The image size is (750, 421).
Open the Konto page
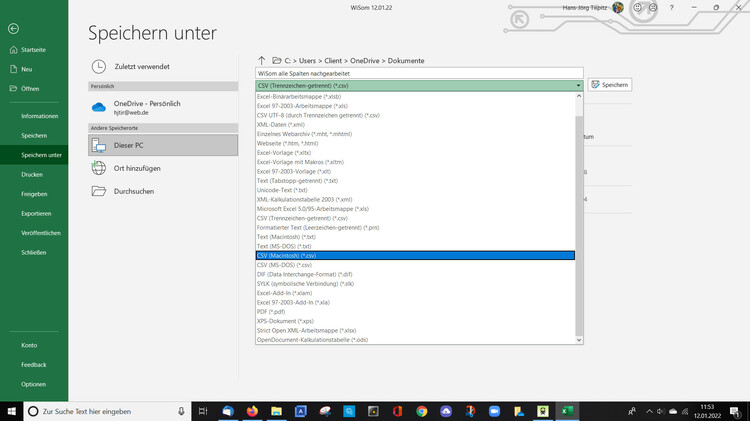(29, 345)
